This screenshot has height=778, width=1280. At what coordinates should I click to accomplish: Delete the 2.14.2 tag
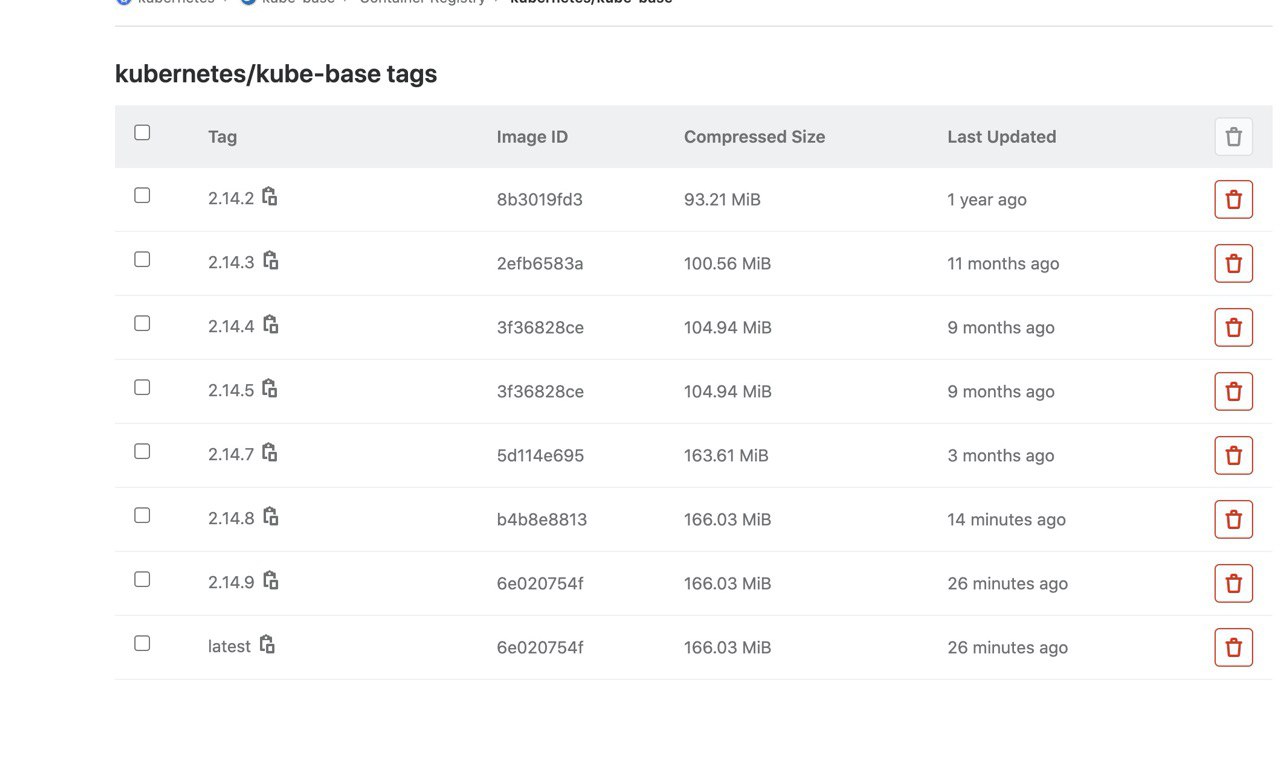point(1233,199)
